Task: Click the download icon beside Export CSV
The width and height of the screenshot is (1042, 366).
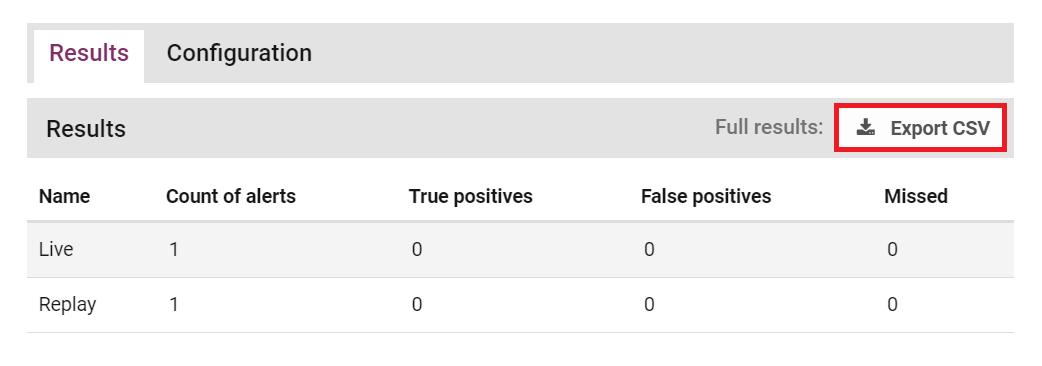Action: pos(865,128)
